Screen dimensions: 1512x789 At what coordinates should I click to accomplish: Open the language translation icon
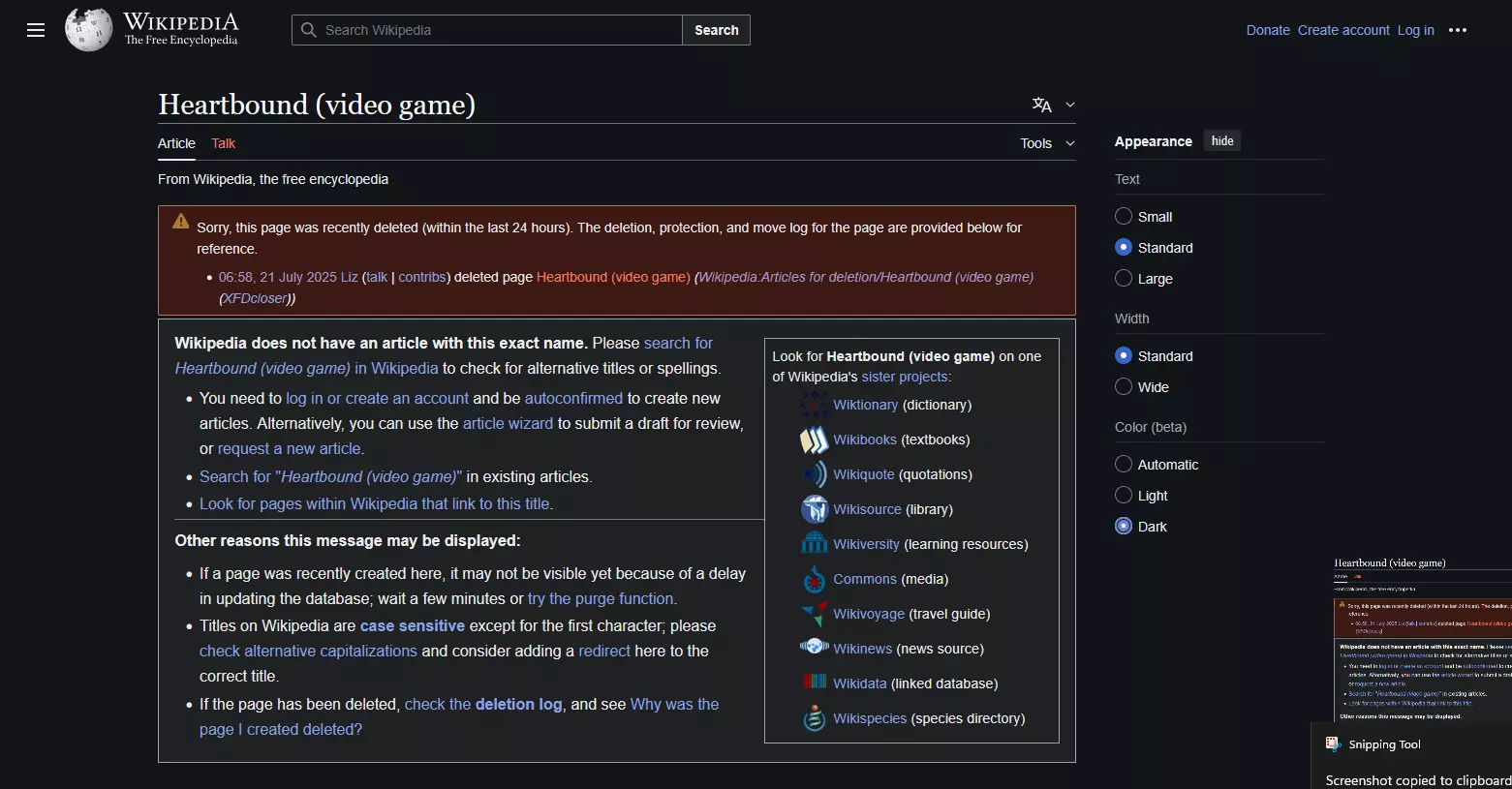(1042, 105)
